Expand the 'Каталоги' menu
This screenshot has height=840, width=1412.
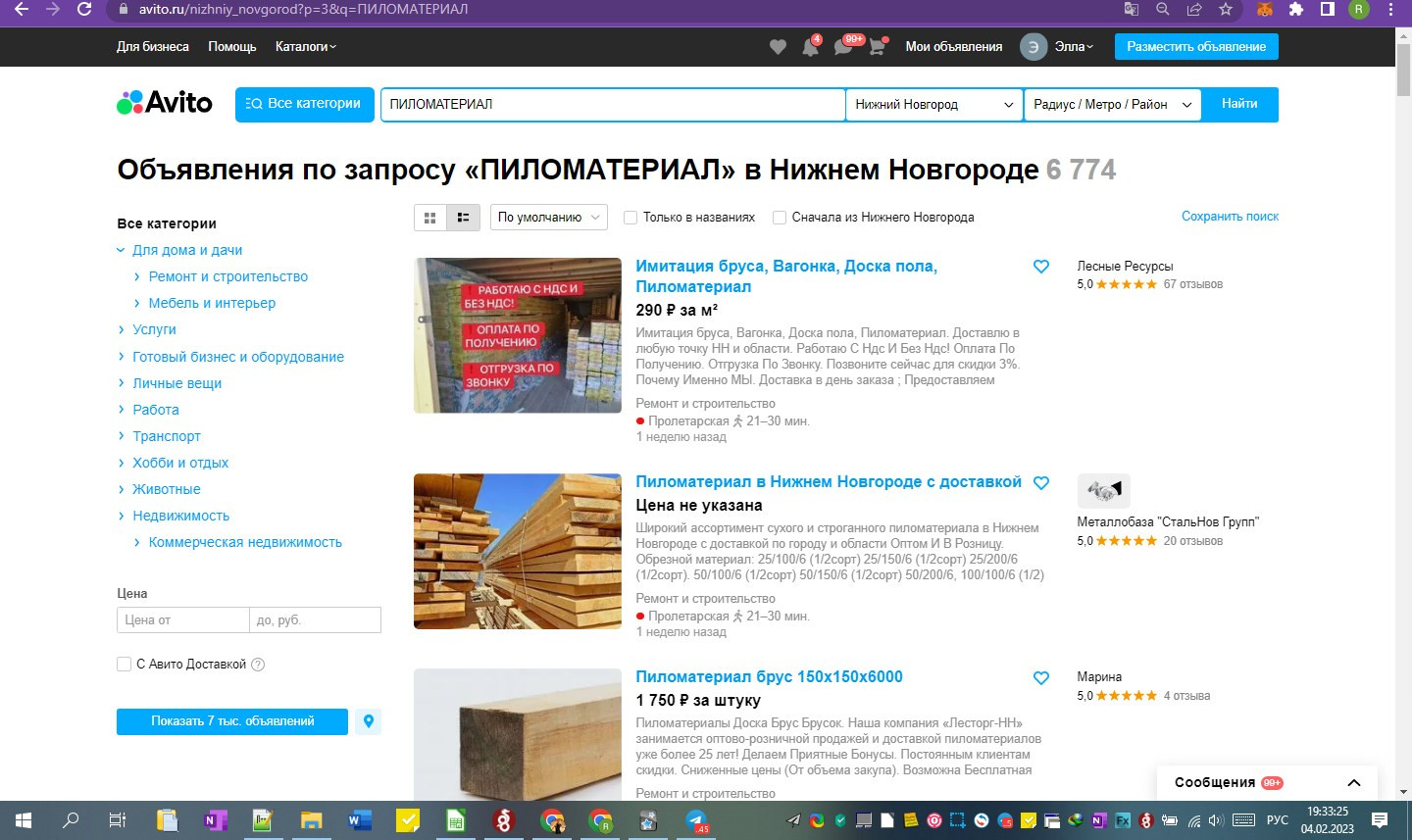coord(306,47)
